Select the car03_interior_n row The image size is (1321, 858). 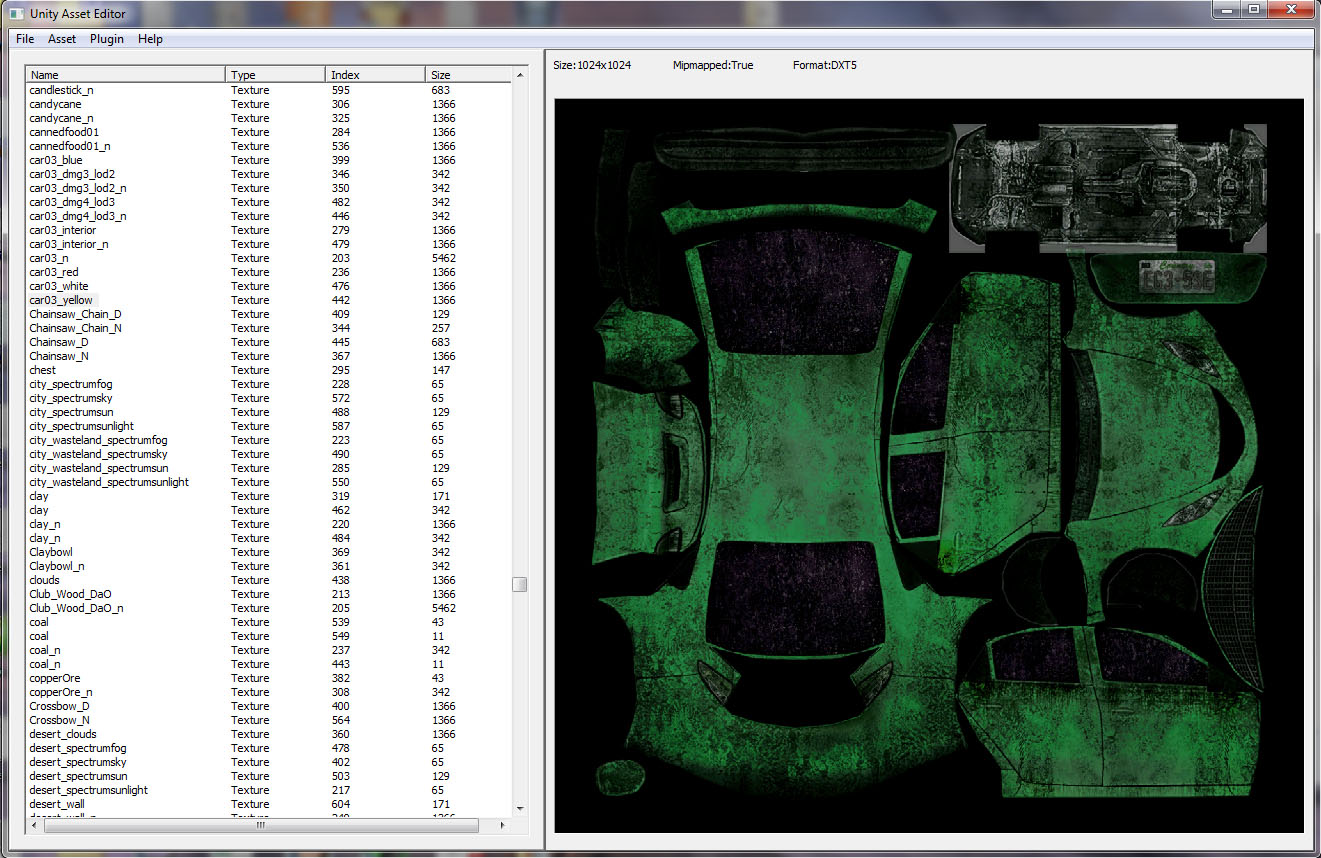[268, 244]
